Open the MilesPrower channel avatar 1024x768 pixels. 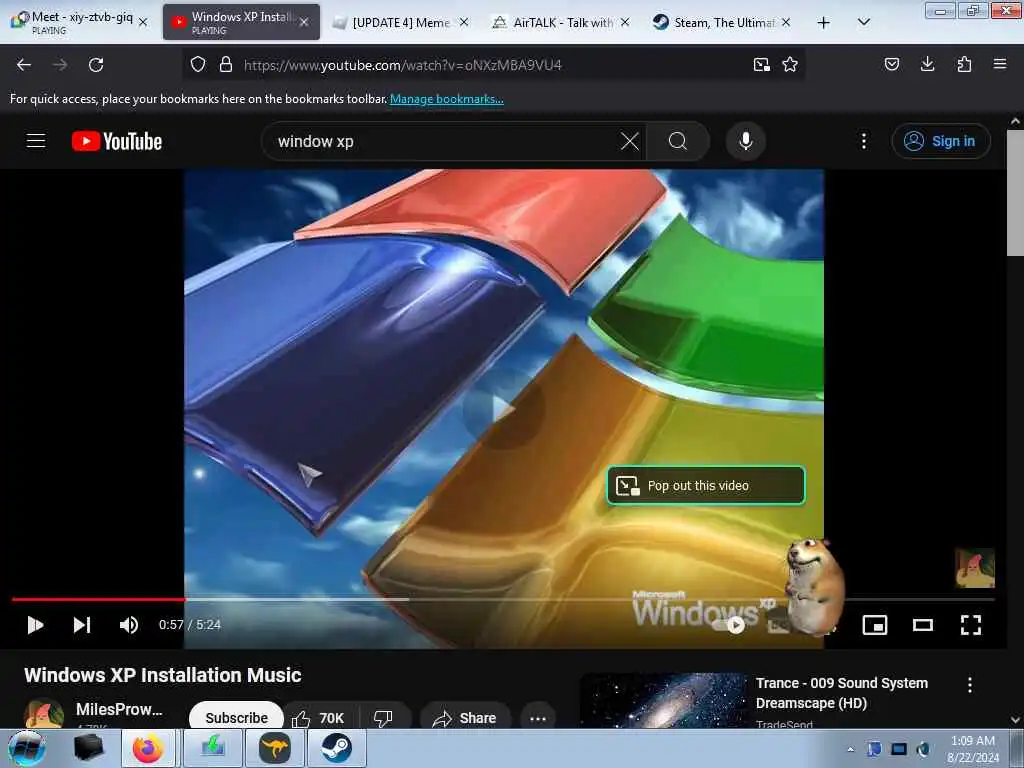44,714
